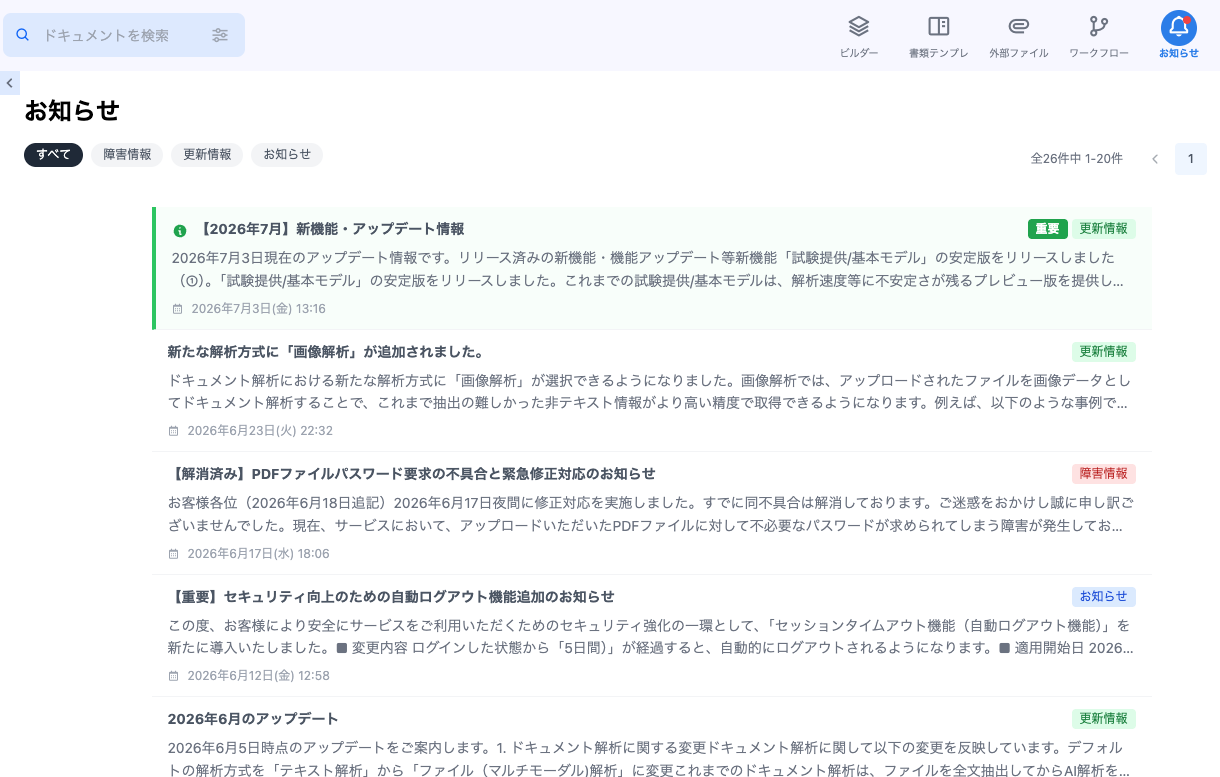Click page number 1 button
Screen dimensions: 1220x777
1191,159
